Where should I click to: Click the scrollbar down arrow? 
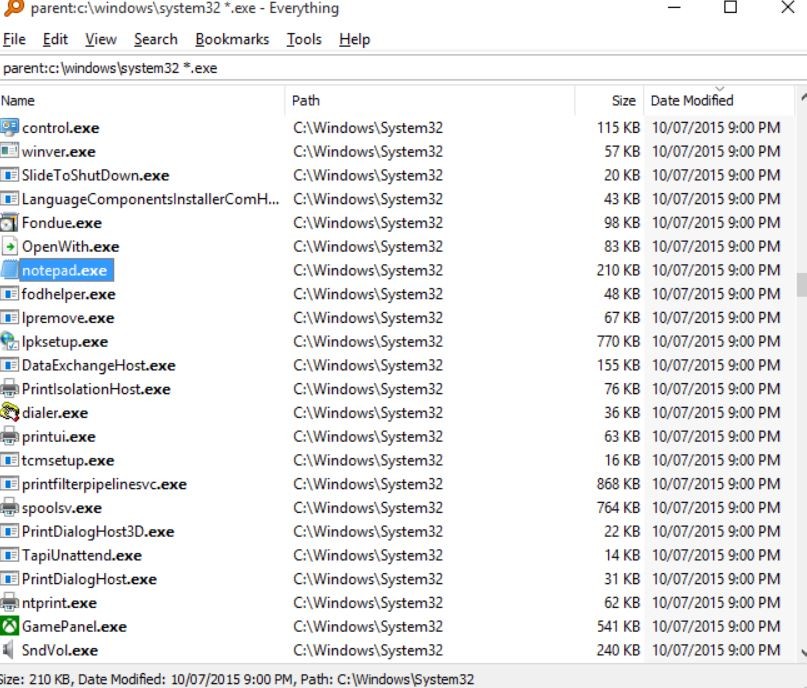coord(802,652)
